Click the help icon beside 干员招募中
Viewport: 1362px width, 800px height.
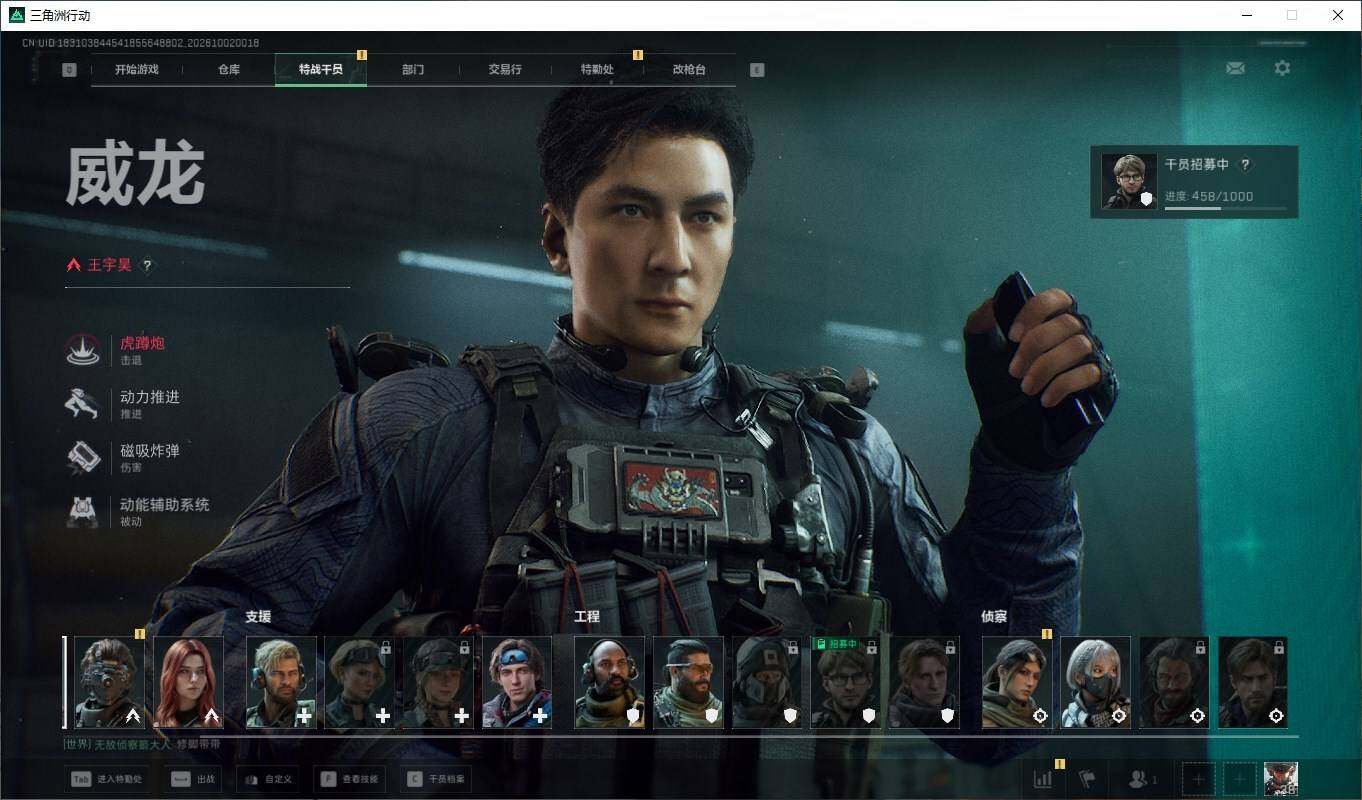pyautogui.click(x=1245, y=165)
